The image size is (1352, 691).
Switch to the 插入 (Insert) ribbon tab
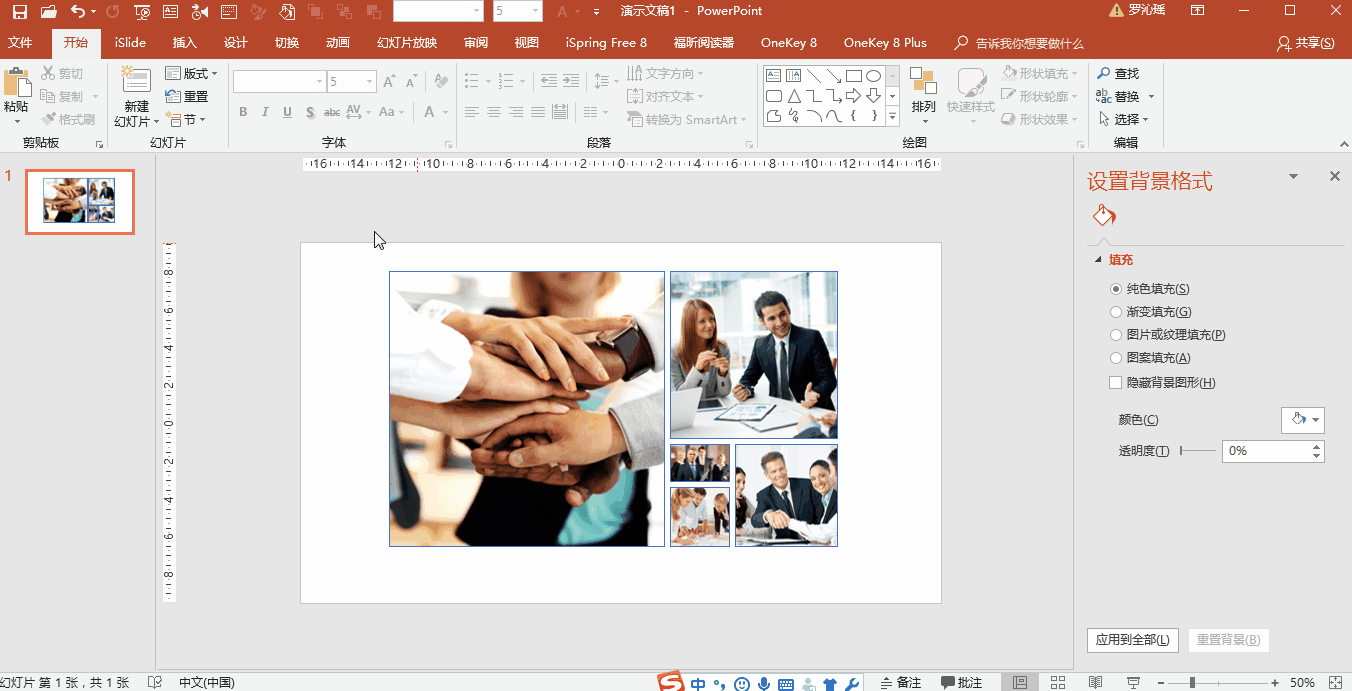coord(184,43)
